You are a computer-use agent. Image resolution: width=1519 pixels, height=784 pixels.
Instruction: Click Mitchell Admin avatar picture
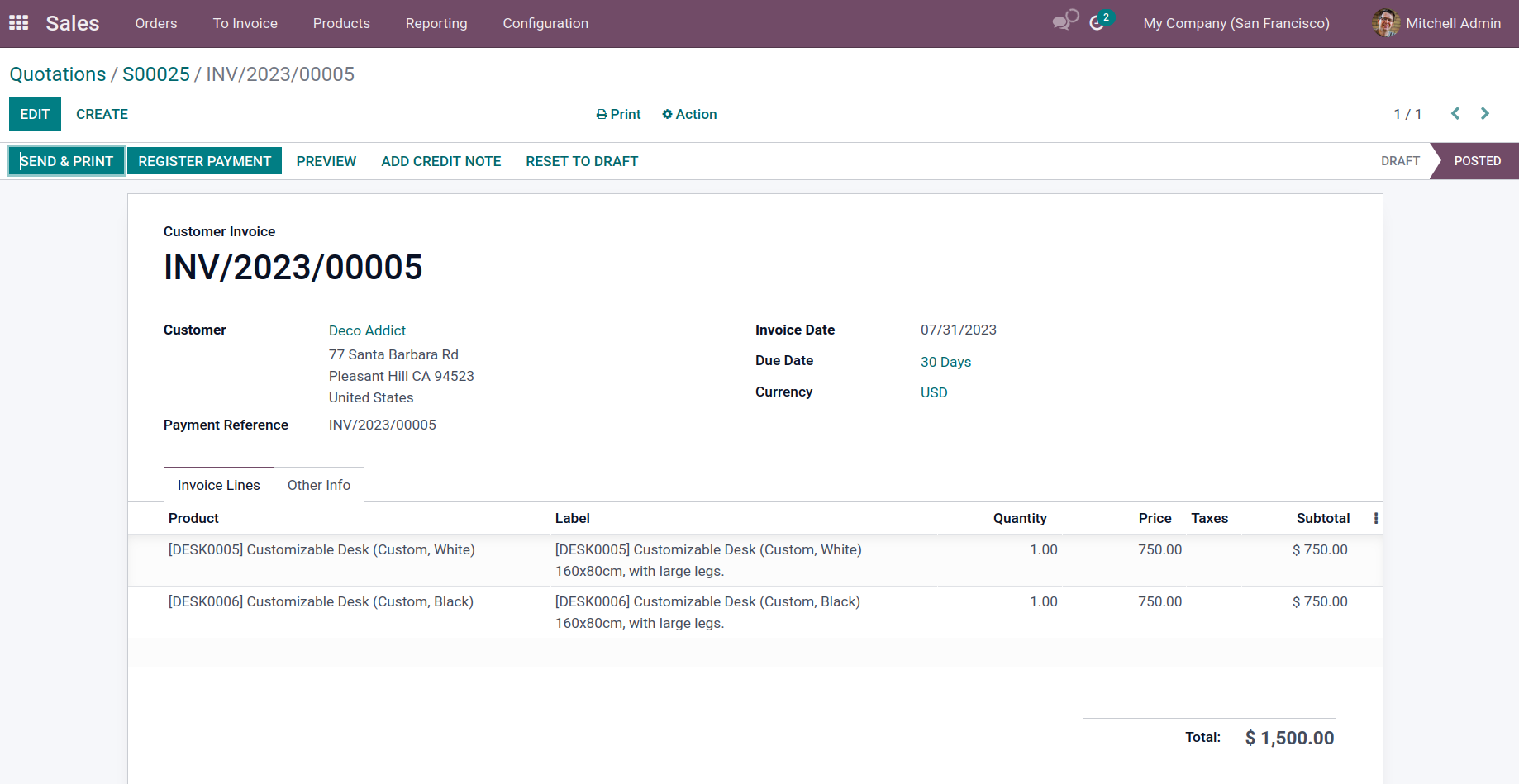(1386, 23)
